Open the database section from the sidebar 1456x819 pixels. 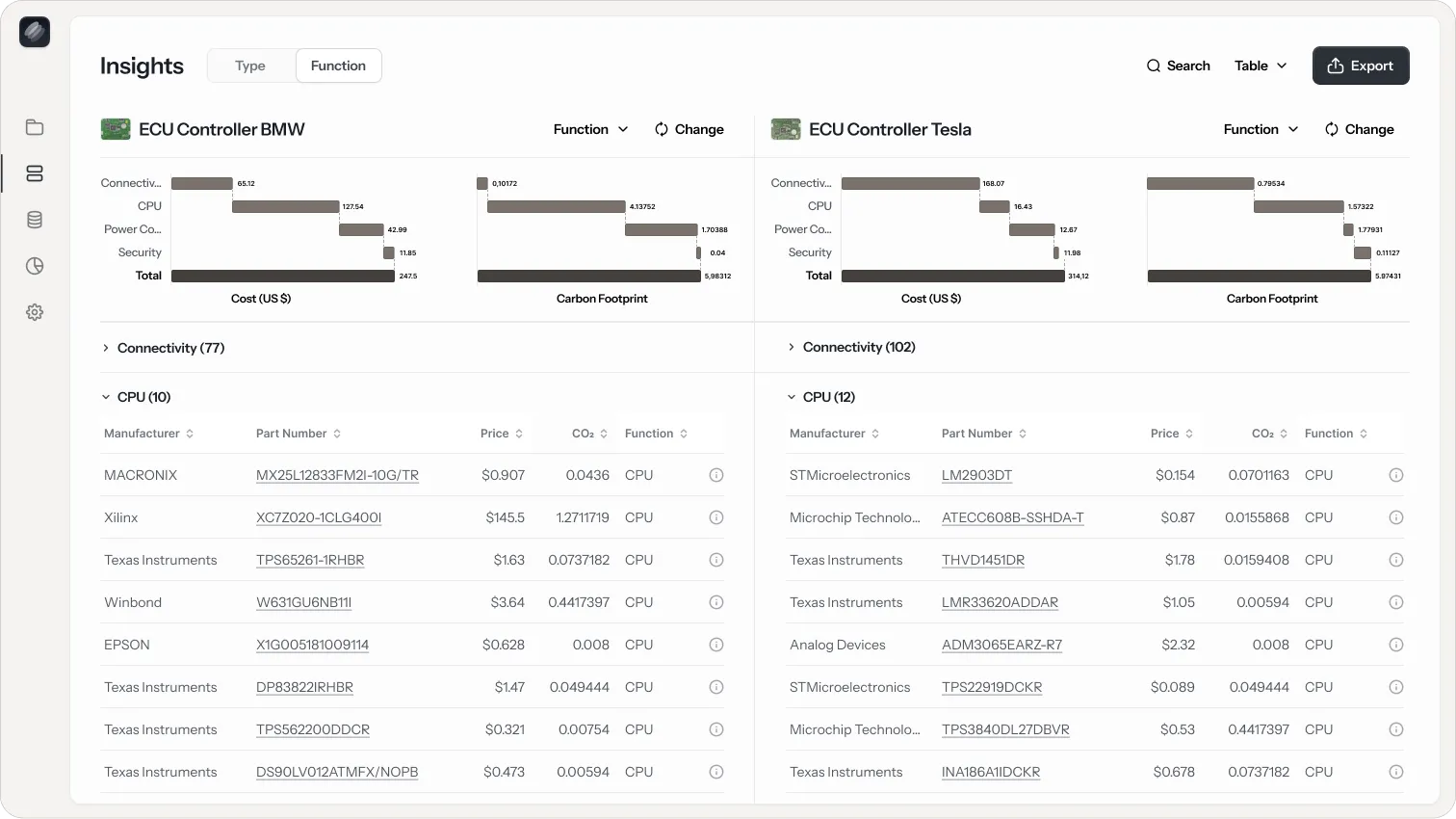click(35, 220)
